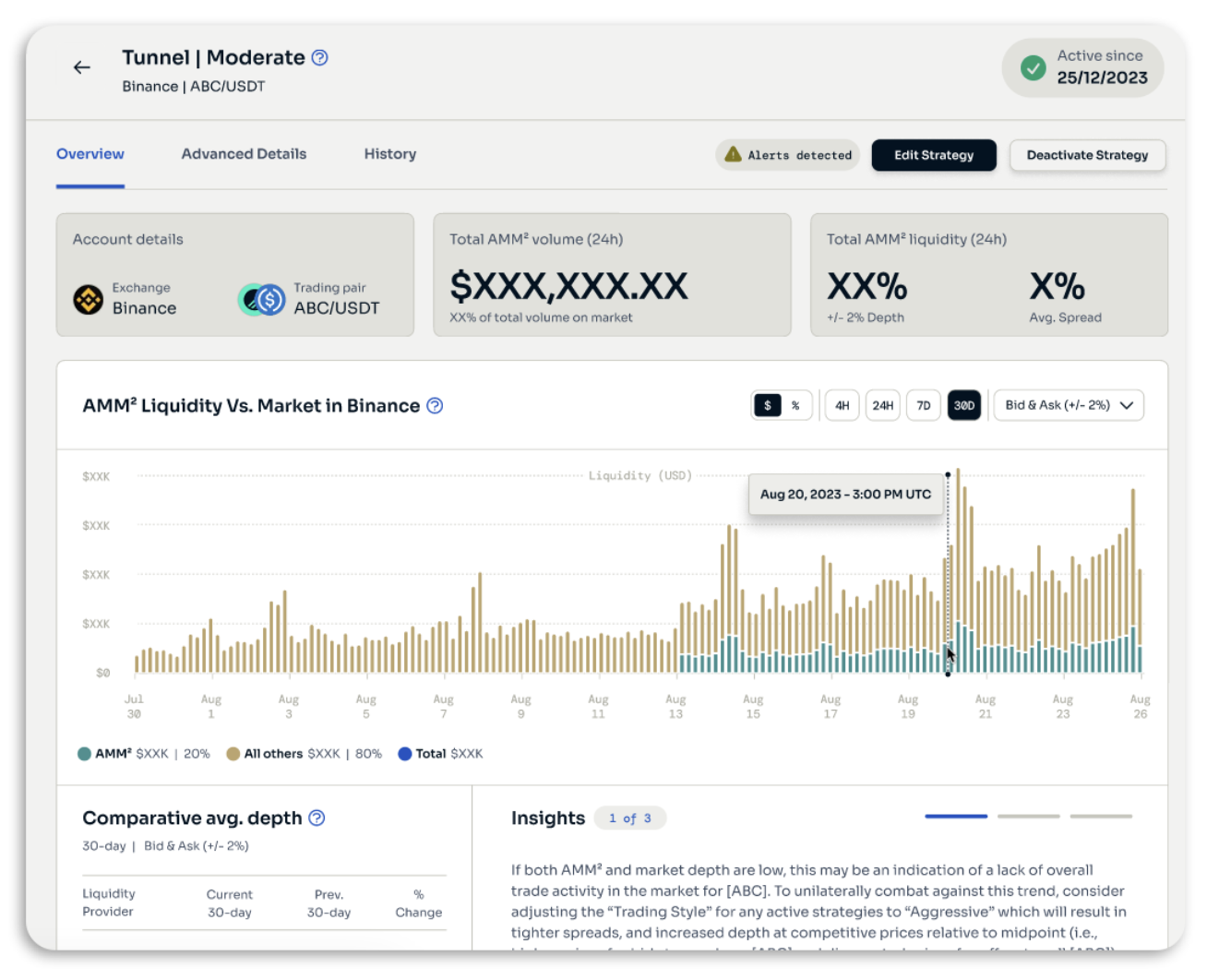Switch chart units to dollar ($)
The image size is (1207, 980).
(x=767, y=406)
